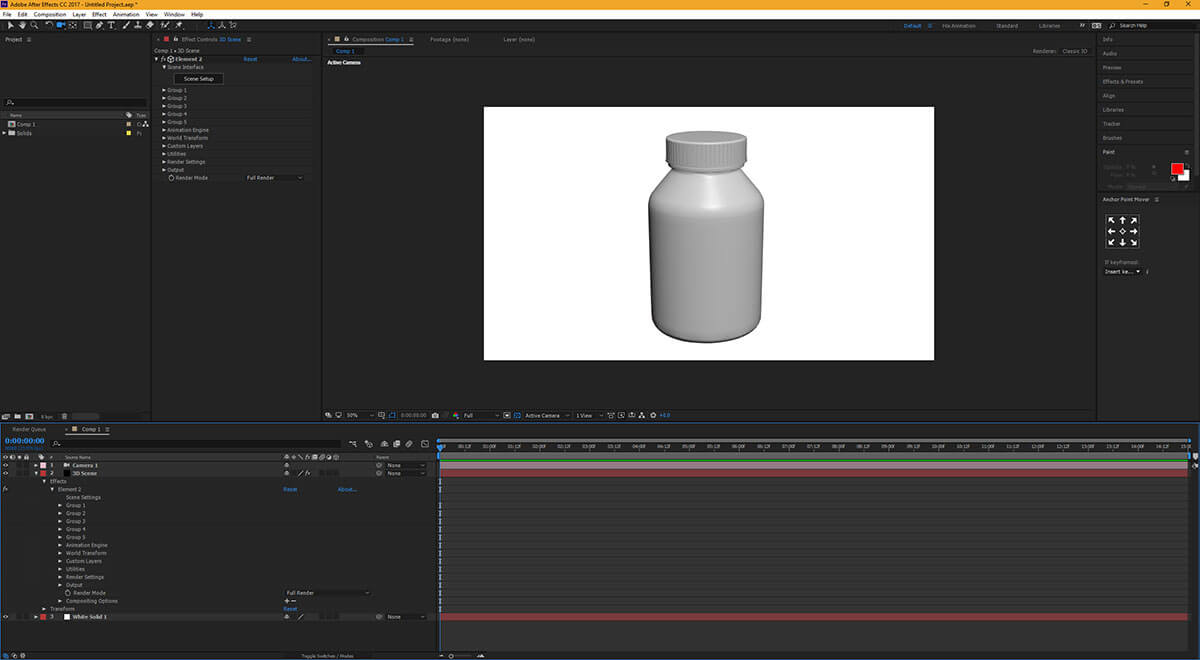Expand the Solids folder in Project panel
The image size is (1200, 660).
click(4, 133)
